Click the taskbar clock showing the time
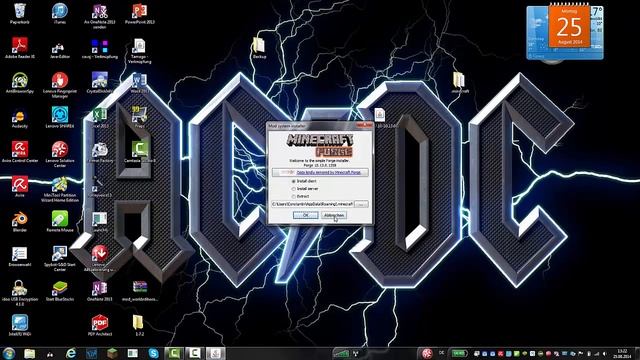The width and height of the screenshot is (640, 360). 622,353
